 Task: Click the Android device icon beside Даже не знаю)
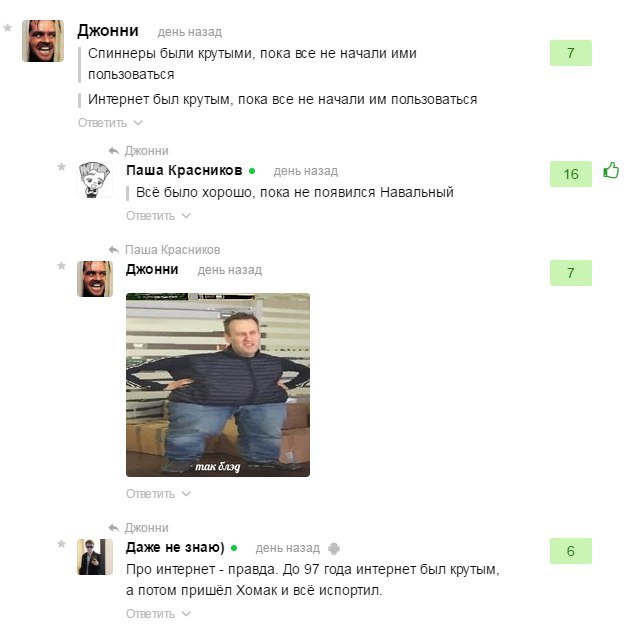pos(334,548)
